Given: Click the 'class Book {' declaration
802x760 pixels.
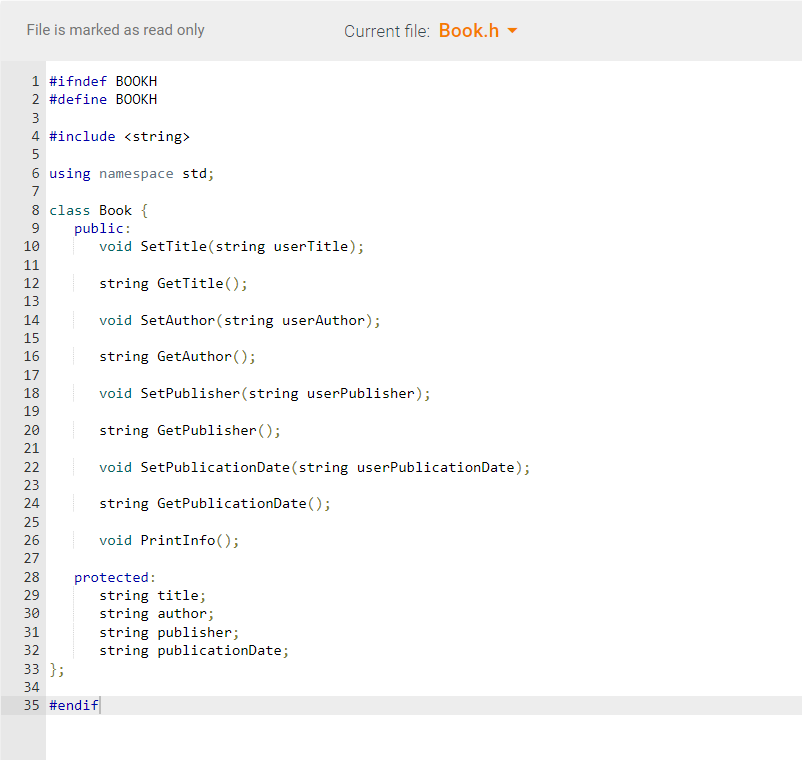Looking at the screenshot, I should (x=99, y=210).
